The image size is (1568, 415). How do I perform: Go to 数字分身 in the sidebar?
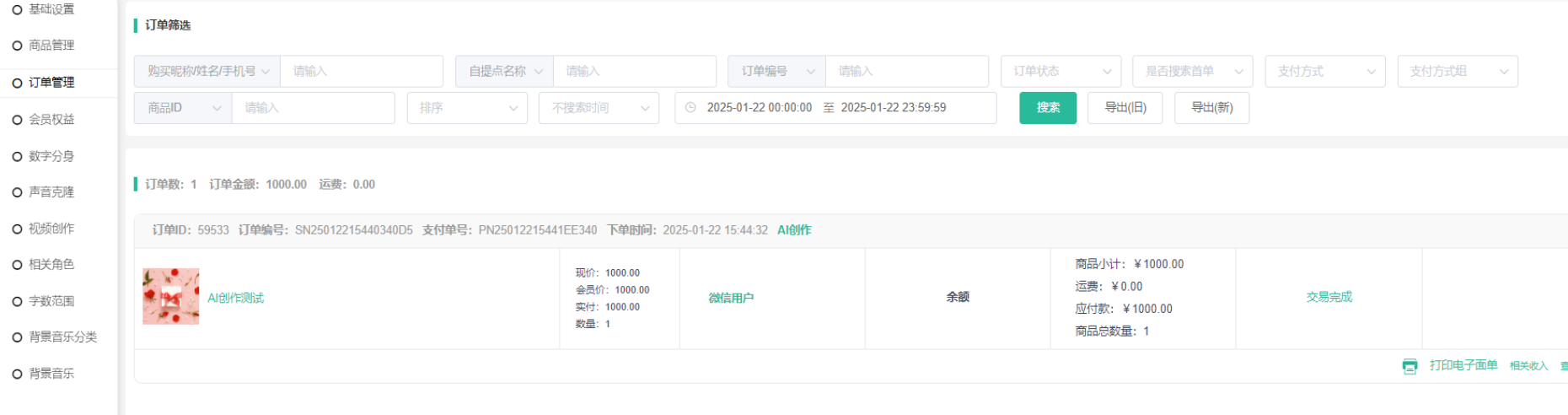(51, 156)
